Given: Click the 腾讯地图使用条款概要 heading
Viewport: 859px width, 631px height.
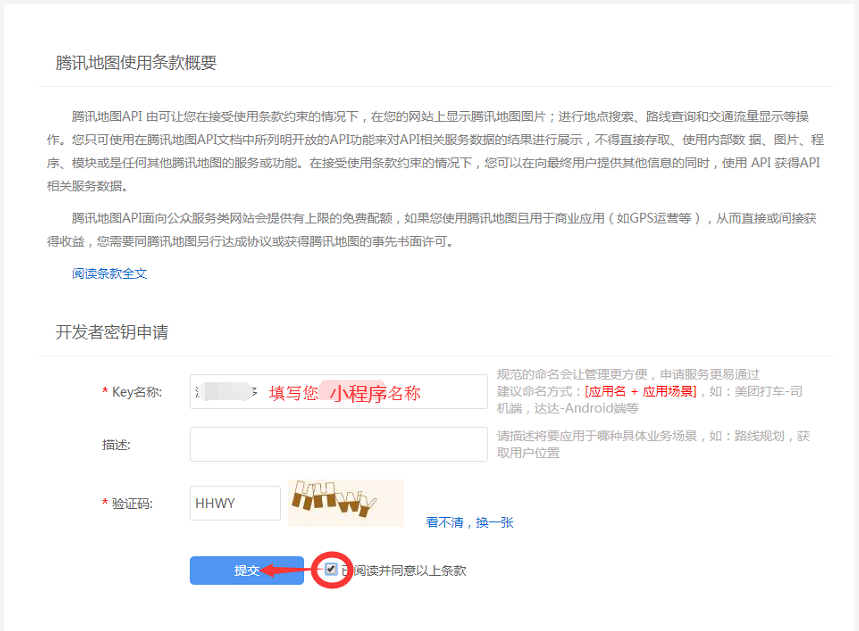Looking at the screenshot, I should (x=136, y=63).
